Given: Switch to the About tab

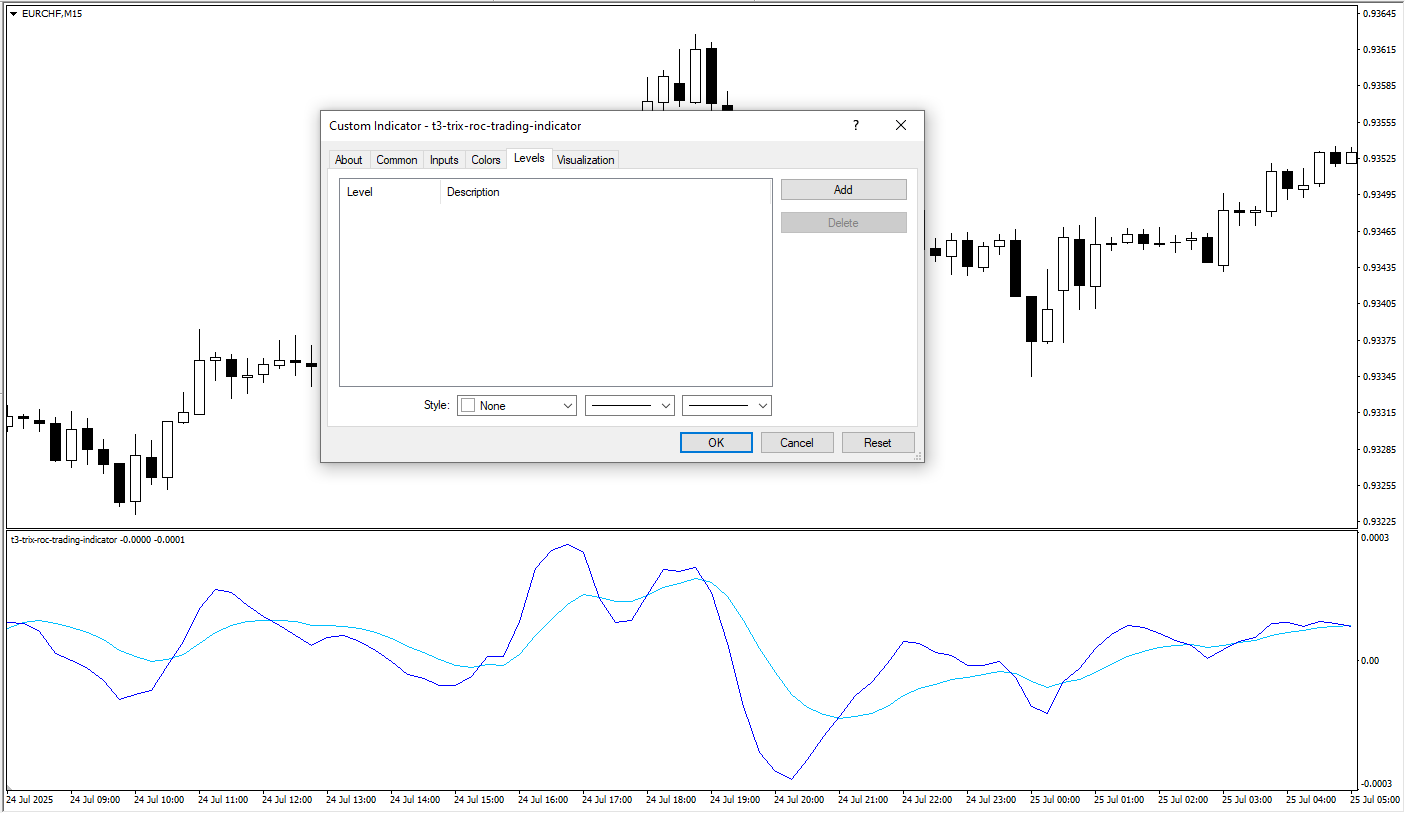Looking at the screenshot, I should (349, 160).
